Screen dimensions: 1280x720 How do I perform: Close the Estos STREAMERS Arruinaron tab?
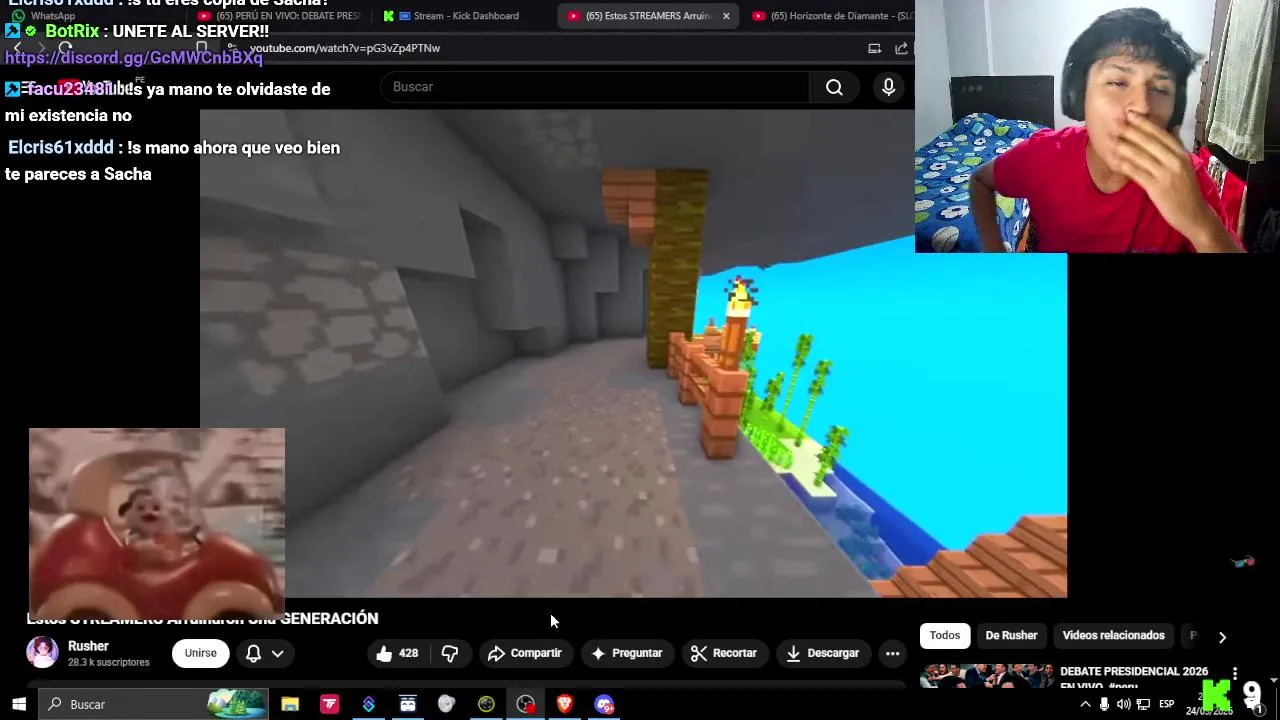[x=726, y=16]
